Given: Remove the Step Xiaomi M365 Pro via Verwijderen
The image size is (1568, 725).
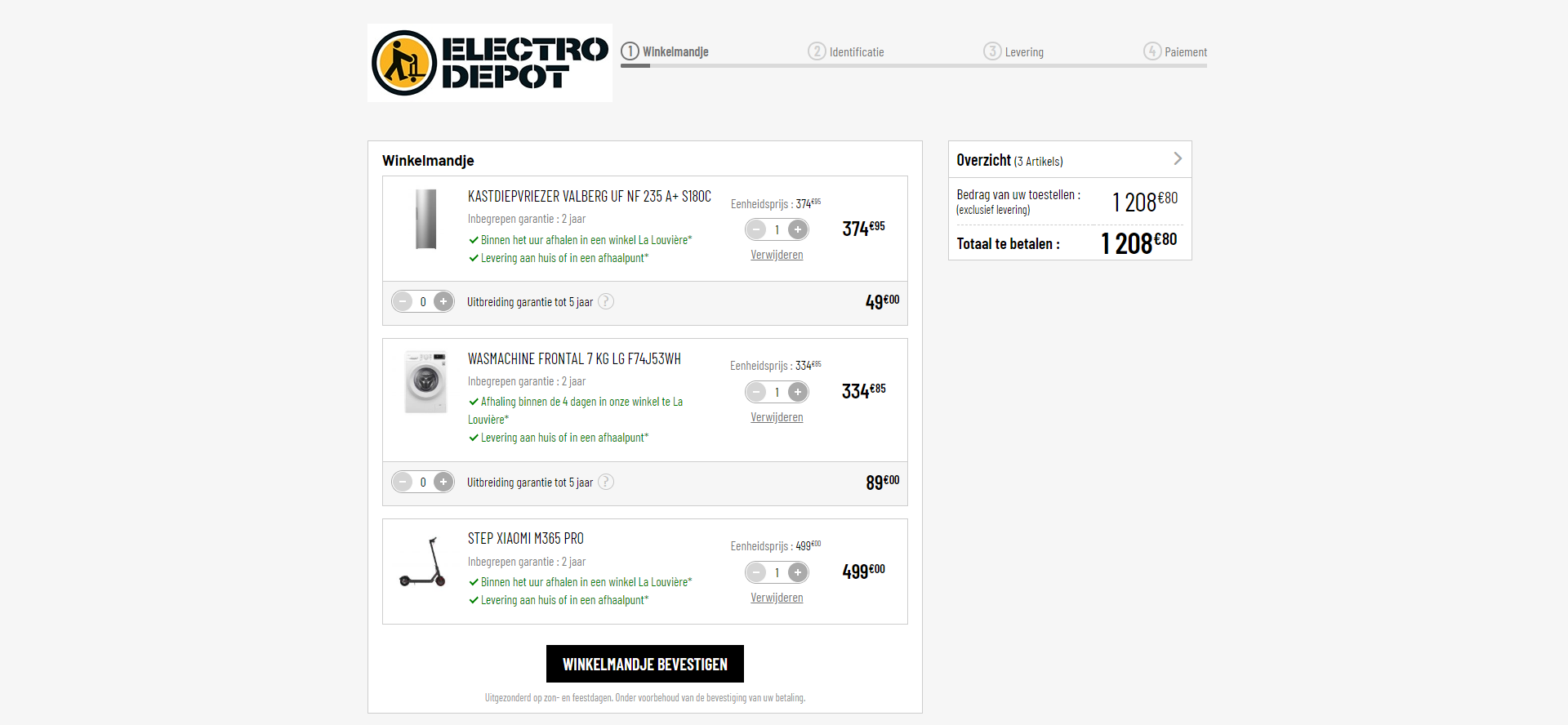Looking at the screenshot, I should click(777, 598).
